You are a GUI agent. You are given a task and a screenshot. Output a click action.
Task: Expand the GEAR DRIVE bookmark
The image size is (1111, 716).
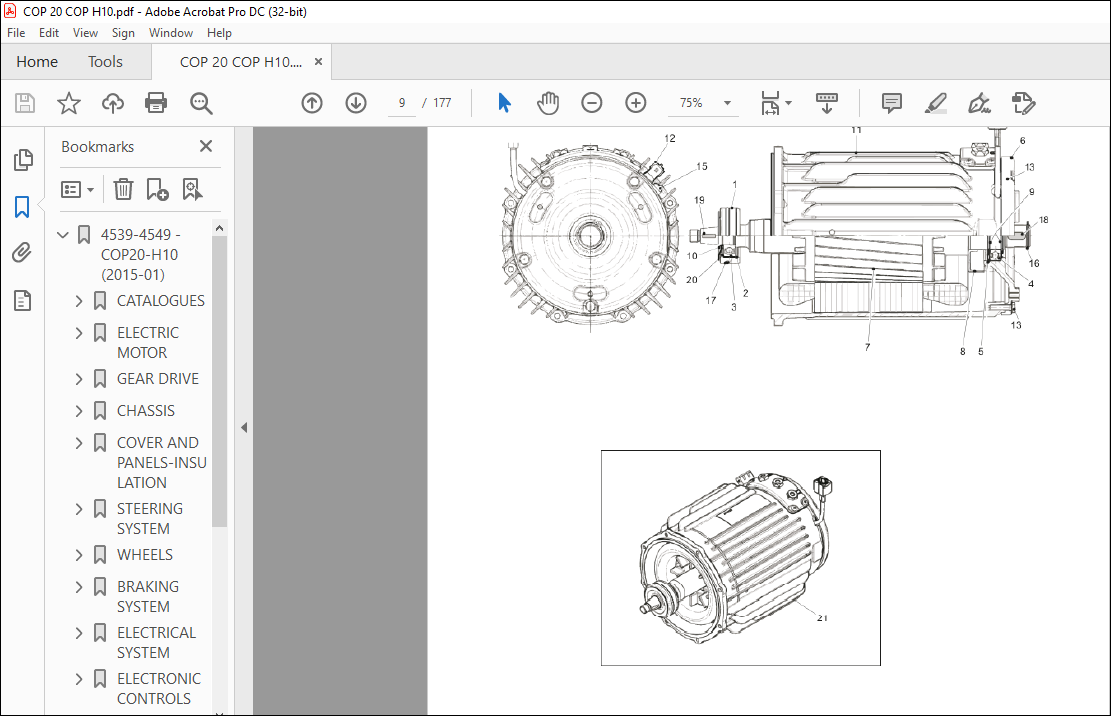tap(79, 379)
